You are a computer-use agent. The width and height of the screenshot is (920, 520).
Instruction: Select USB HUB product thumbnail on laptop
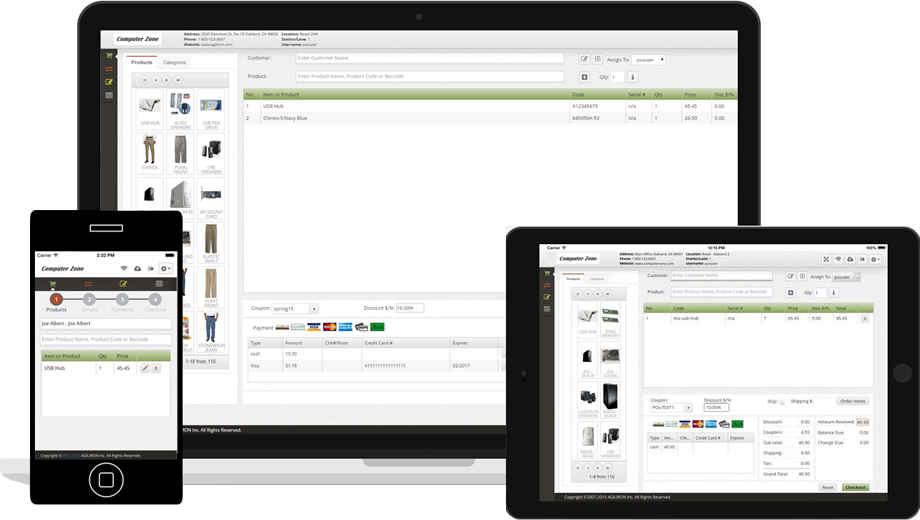(x=150, y=109)
